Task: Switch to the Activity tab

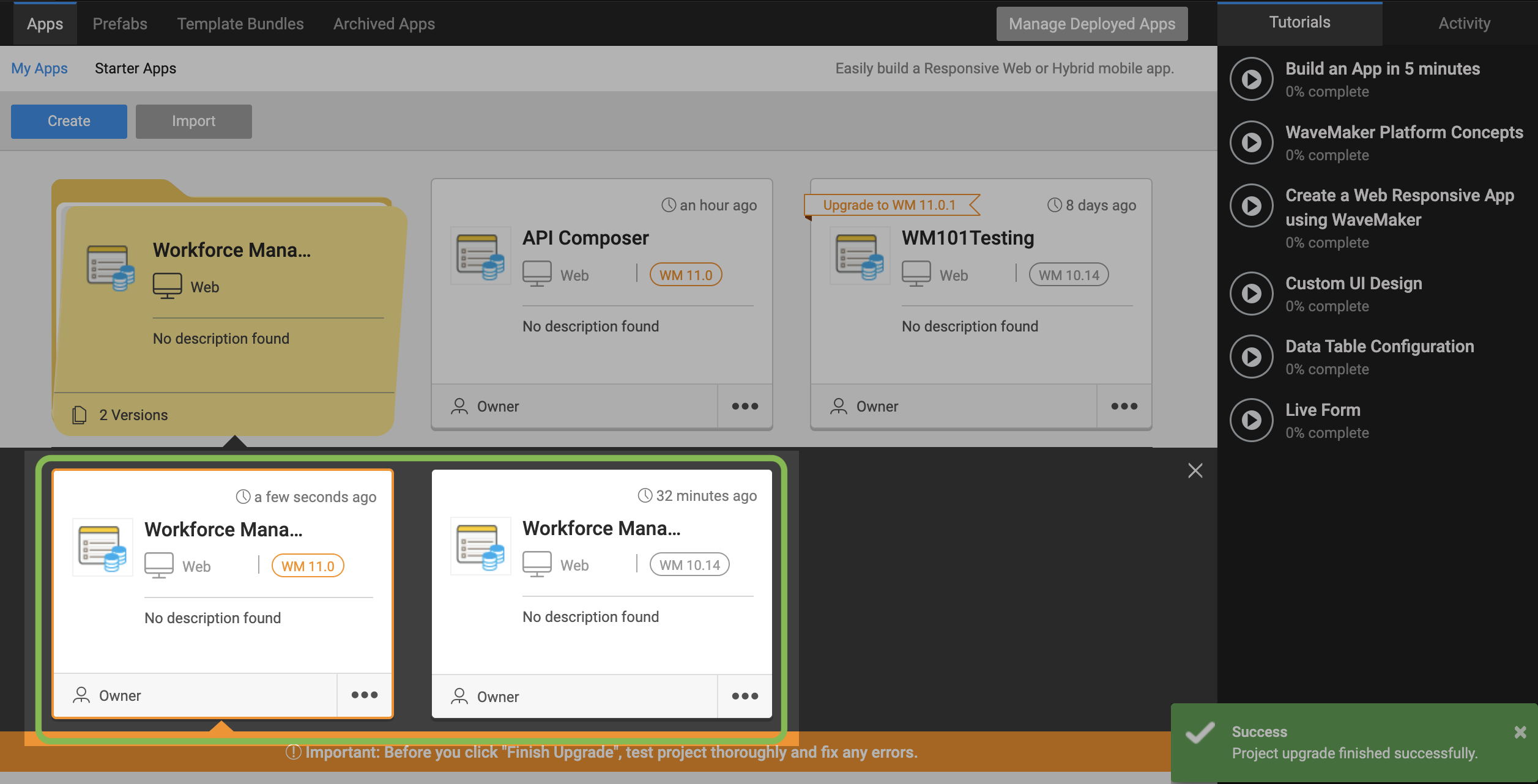Action: tap(1464, 23)
